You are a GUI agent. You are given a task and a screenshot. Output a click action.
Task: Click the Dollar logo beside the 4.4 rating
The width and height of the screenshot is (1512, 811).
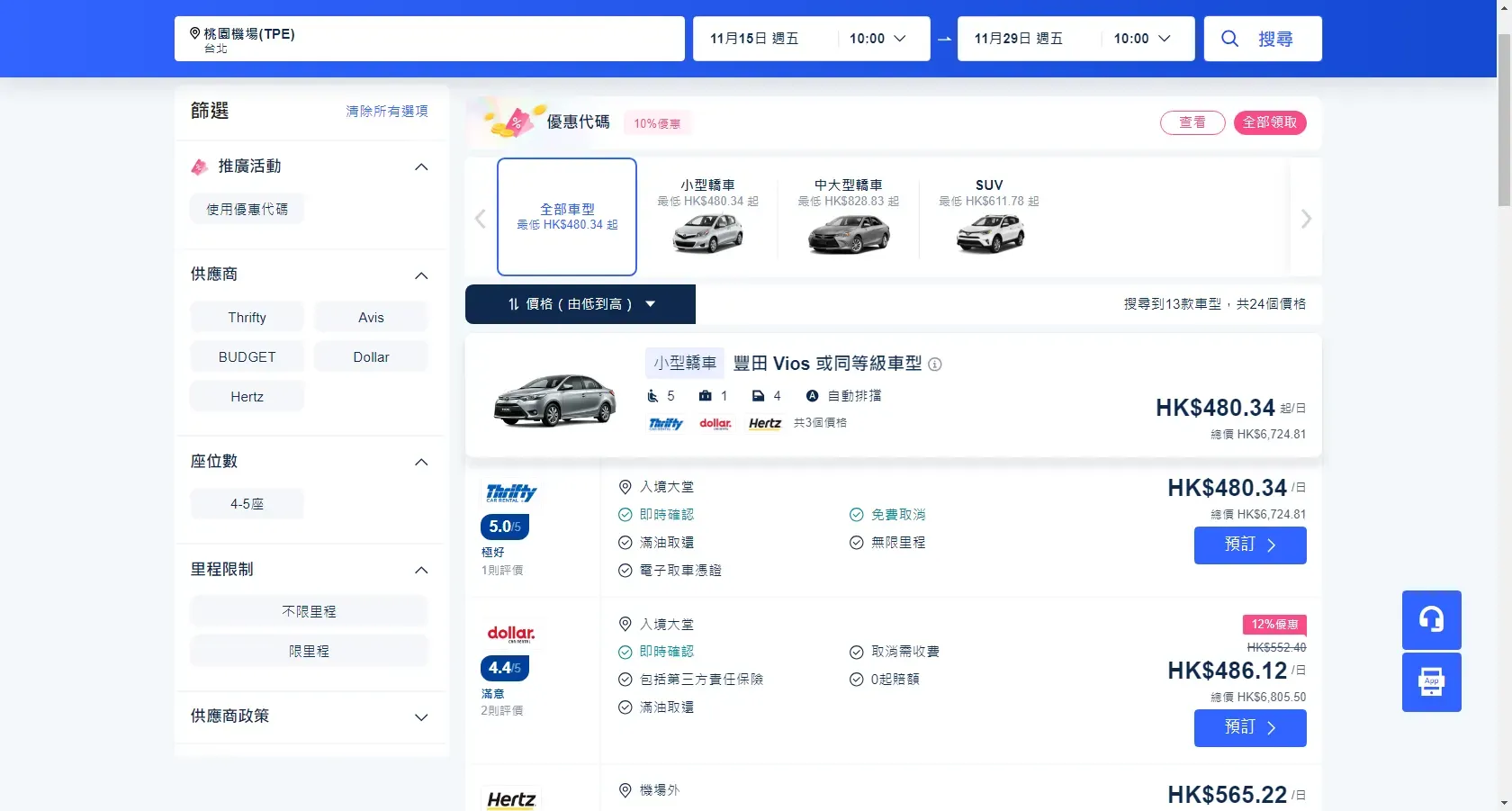click(x=510, y=633)
